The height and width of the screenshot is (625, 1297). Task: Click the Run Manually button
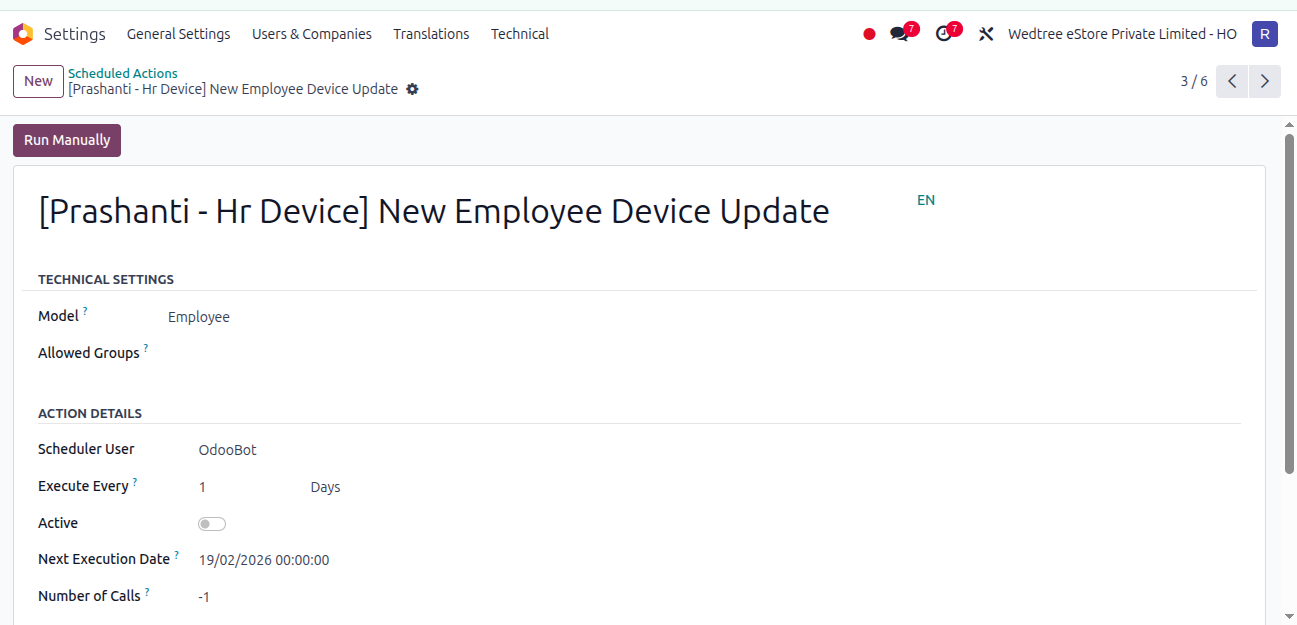click(67, 140)
